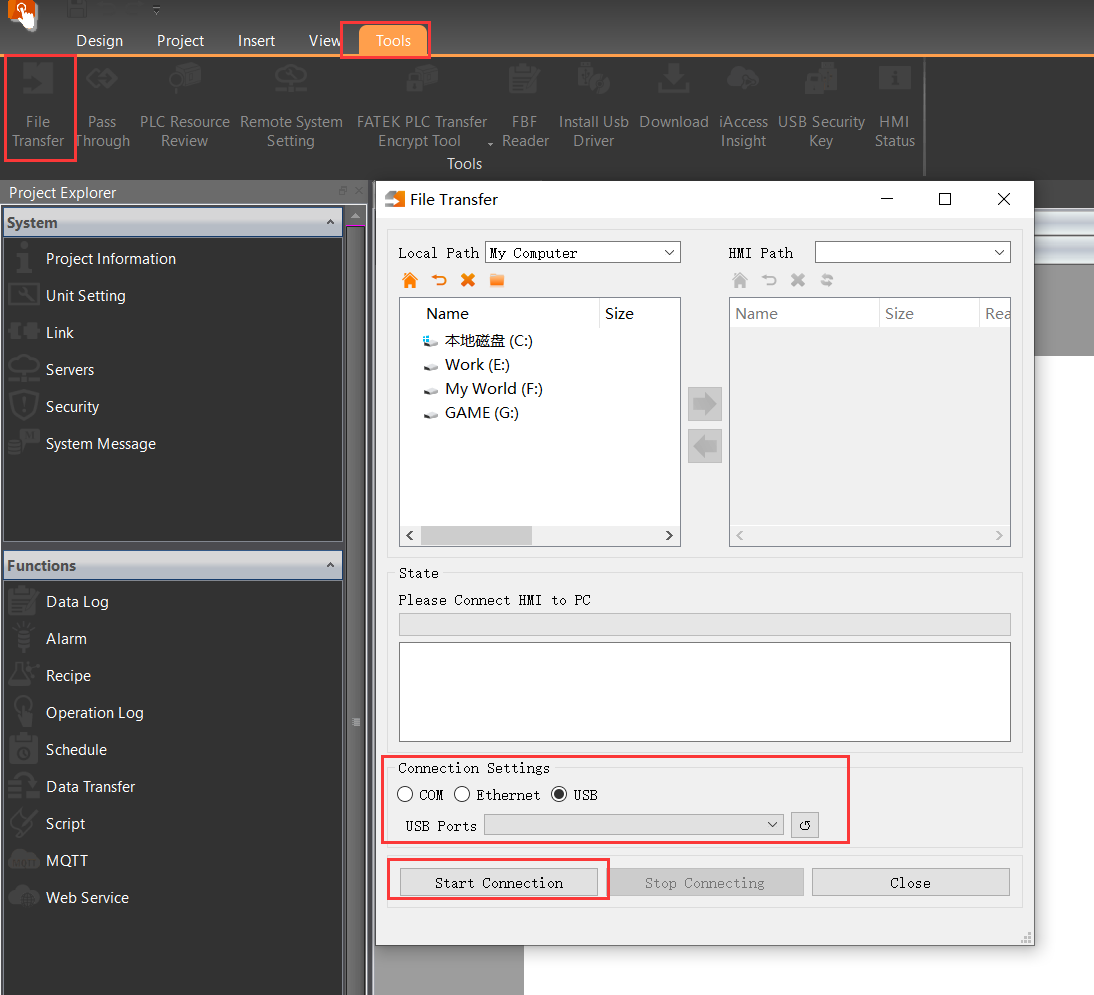
Task: Open Unit Setting in Project Explorer
Action: [x=85, y=296]
